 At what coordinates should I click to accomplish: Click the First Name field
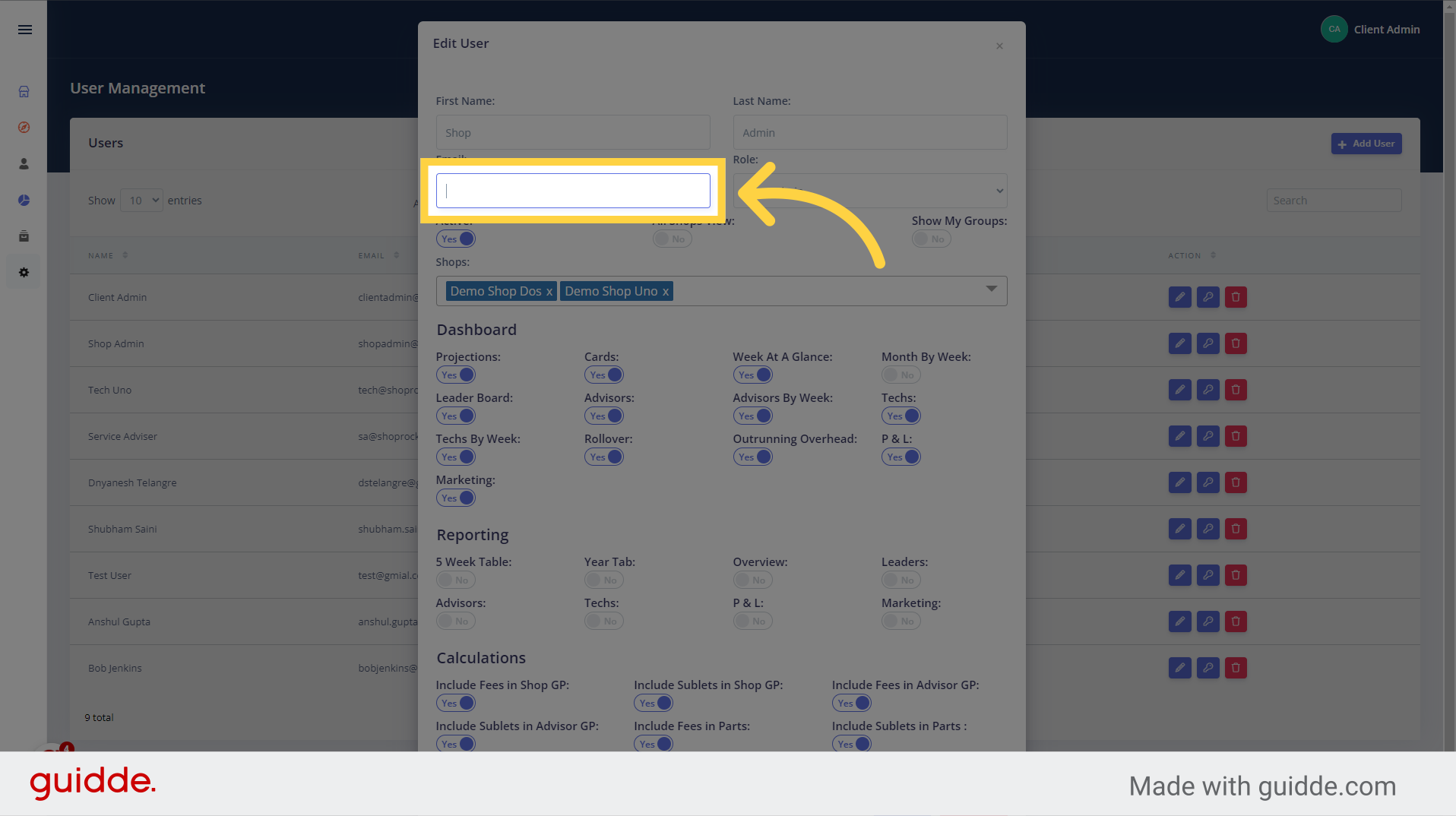click(x=573, y=132)
